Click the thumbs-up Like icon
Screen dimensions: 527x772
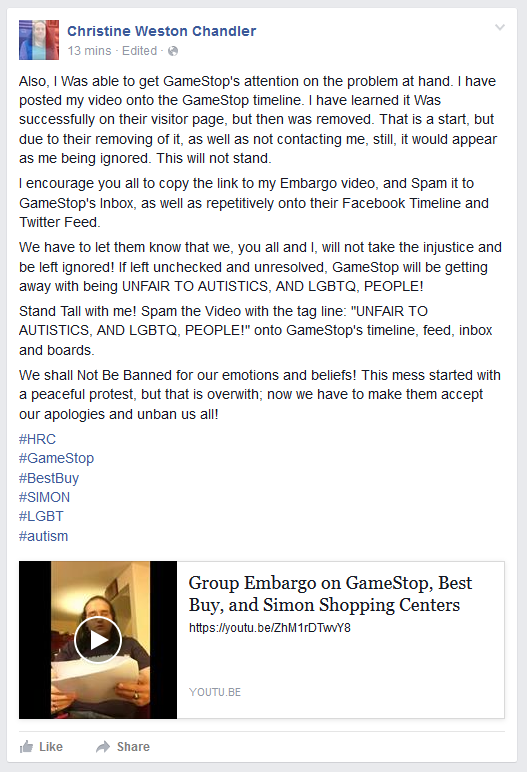point(26,746)
